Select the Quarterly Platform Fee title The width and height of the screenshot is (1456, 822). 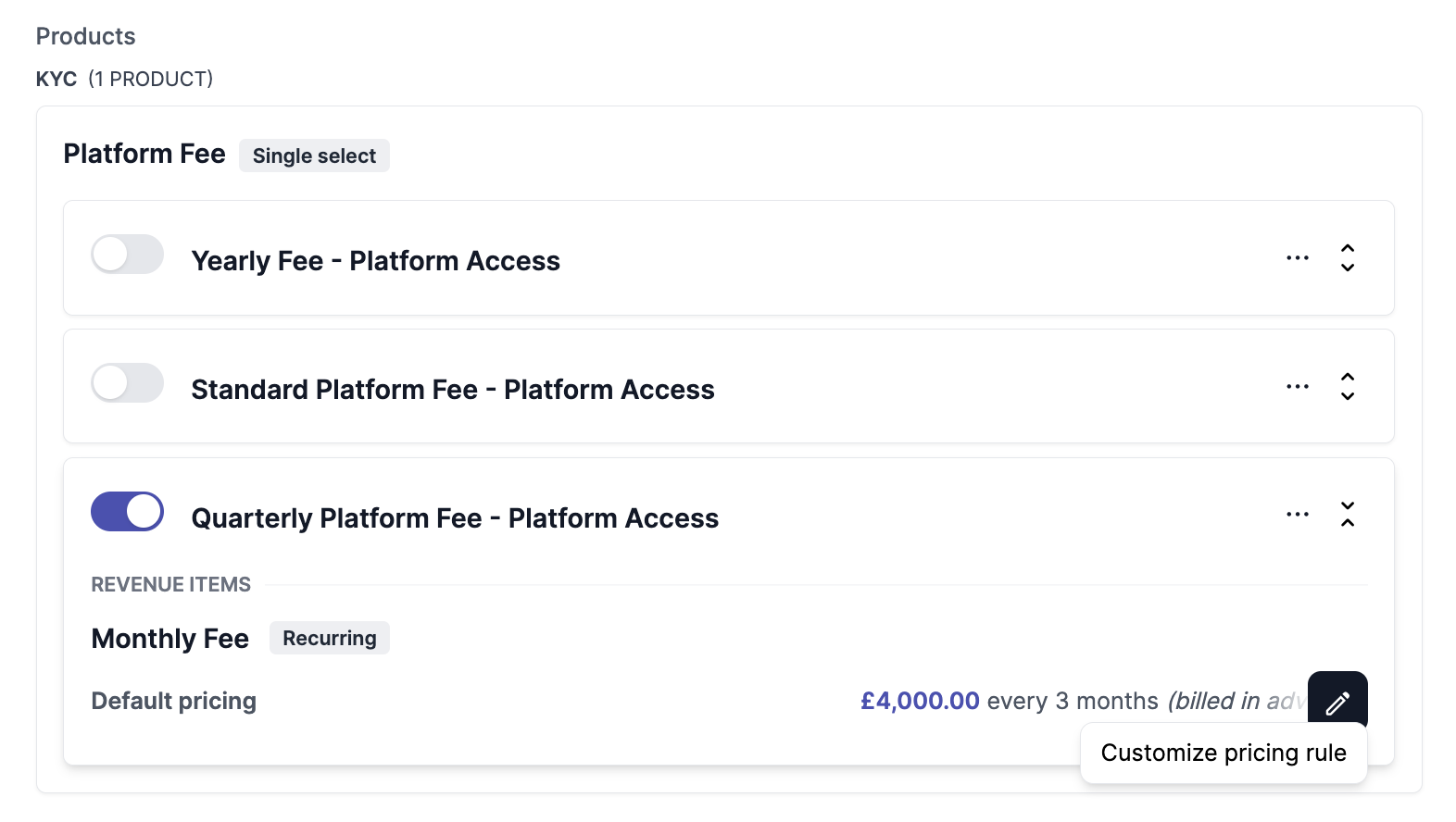click(455, 518)
